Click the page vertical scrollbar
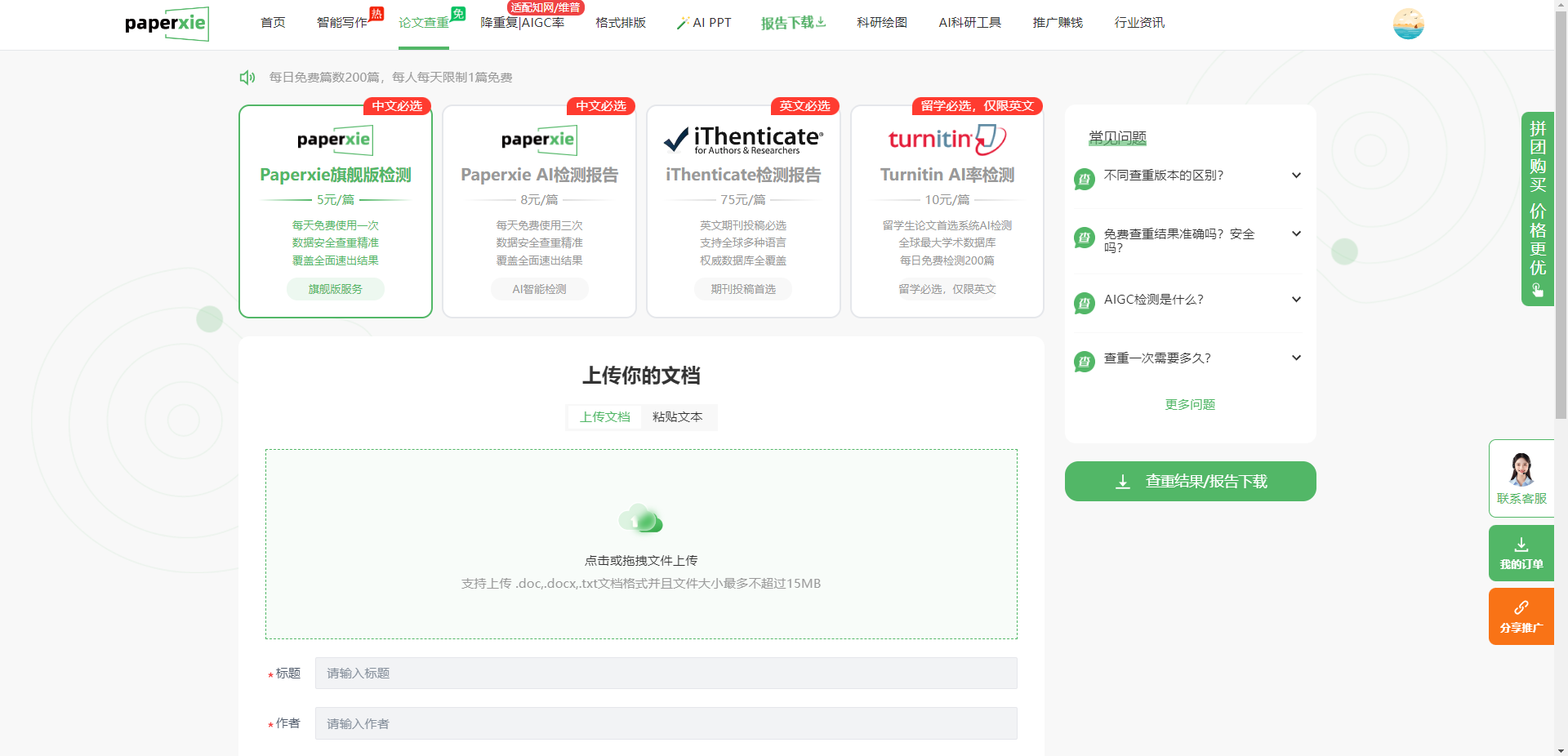Screen dimensions: 1568x756 1561,245
